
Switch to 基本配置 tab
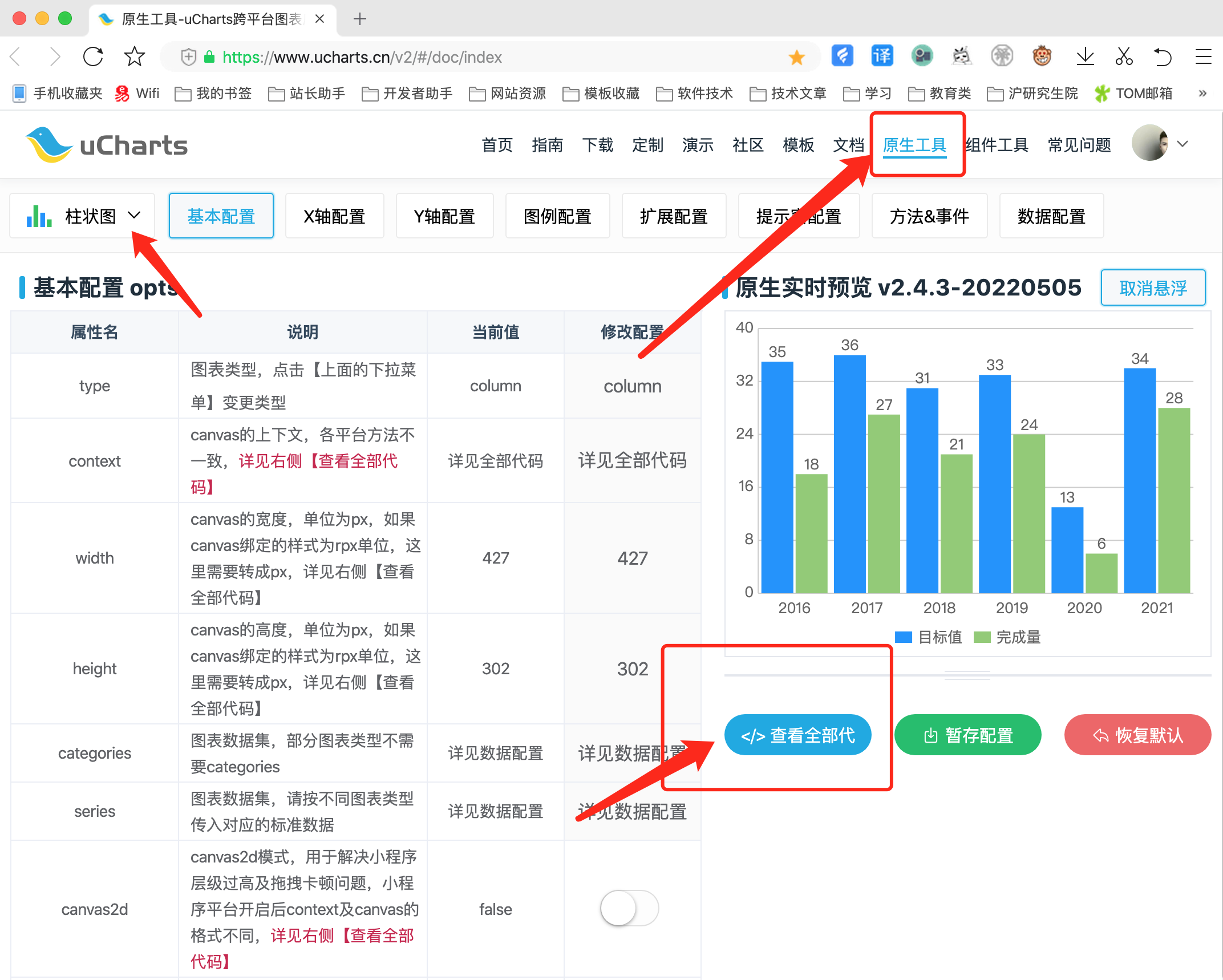[221, 216]
